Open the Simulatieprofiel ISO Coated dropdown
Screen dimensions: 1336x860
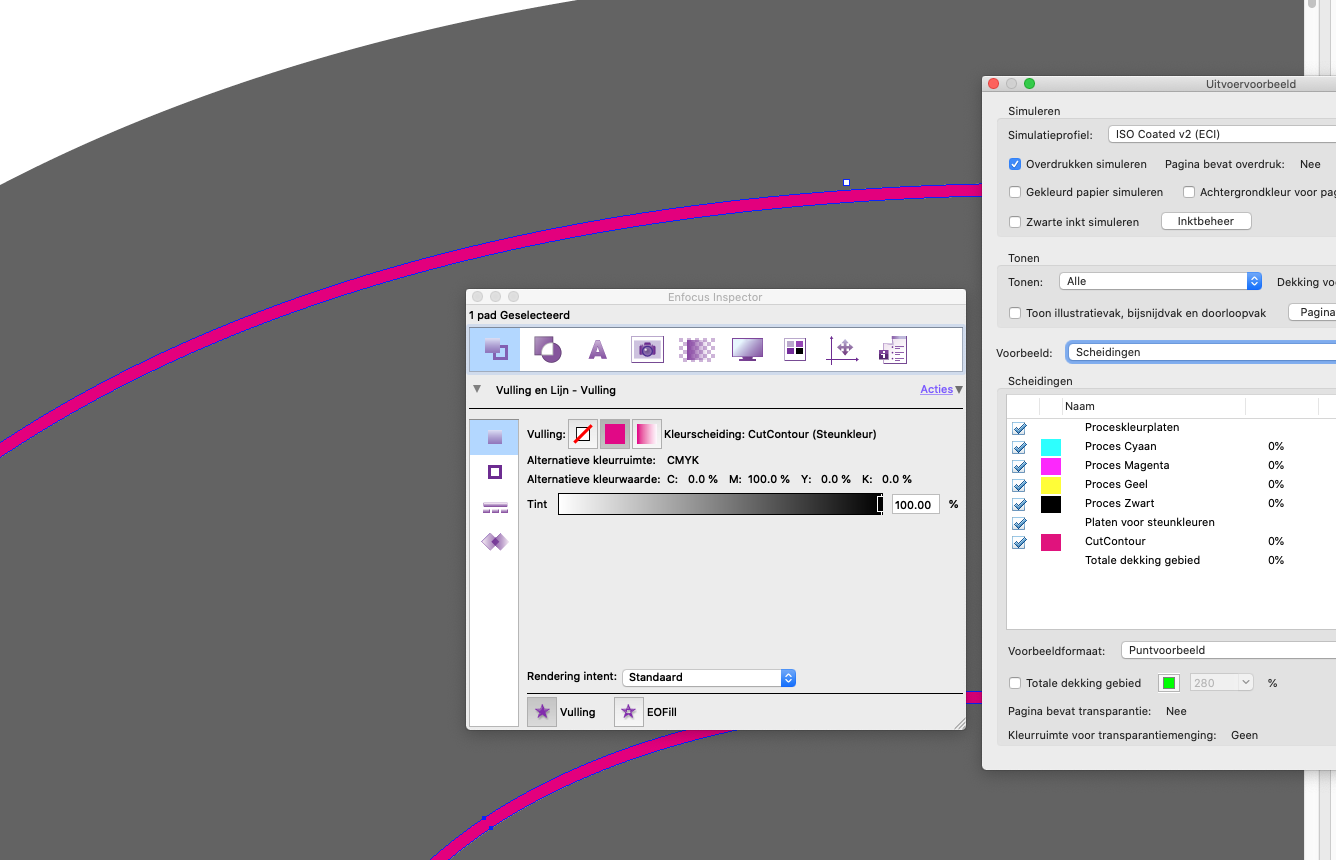(x=1220, y=134)
